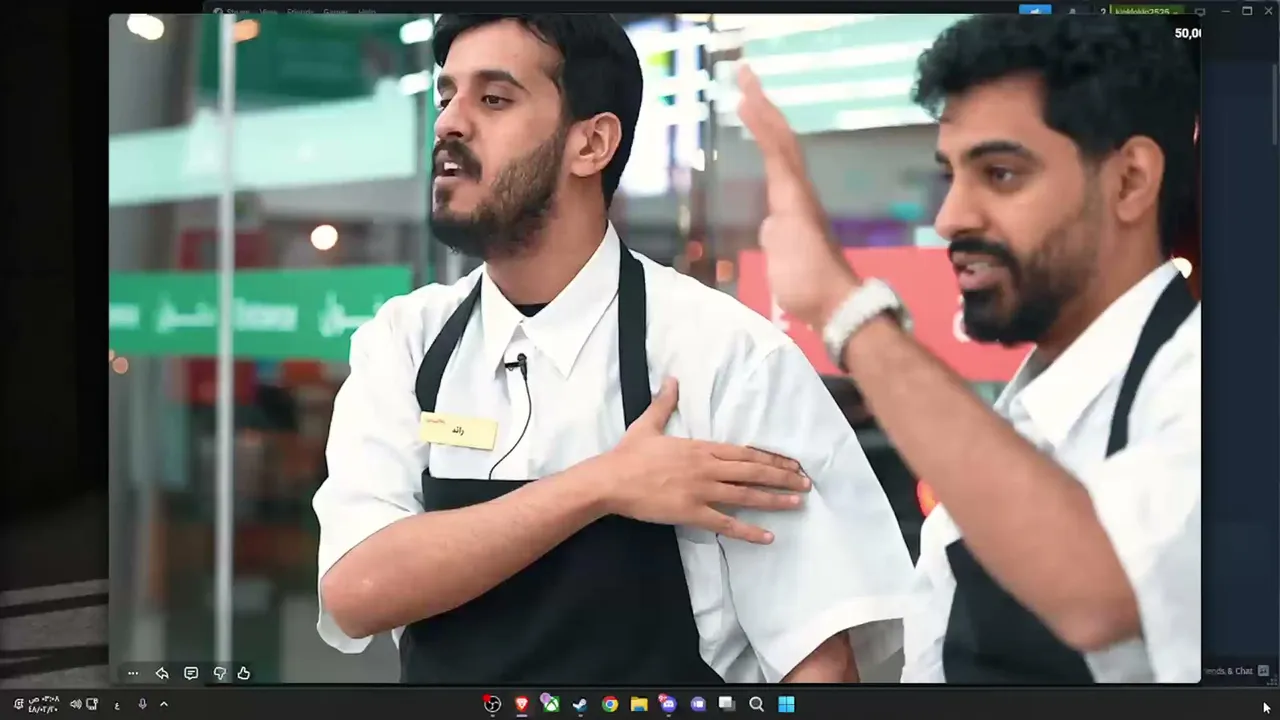This screenshot has height=720, width=1280.
Task: Open Task View from the taskbar
Action: (x=727, y=704)
